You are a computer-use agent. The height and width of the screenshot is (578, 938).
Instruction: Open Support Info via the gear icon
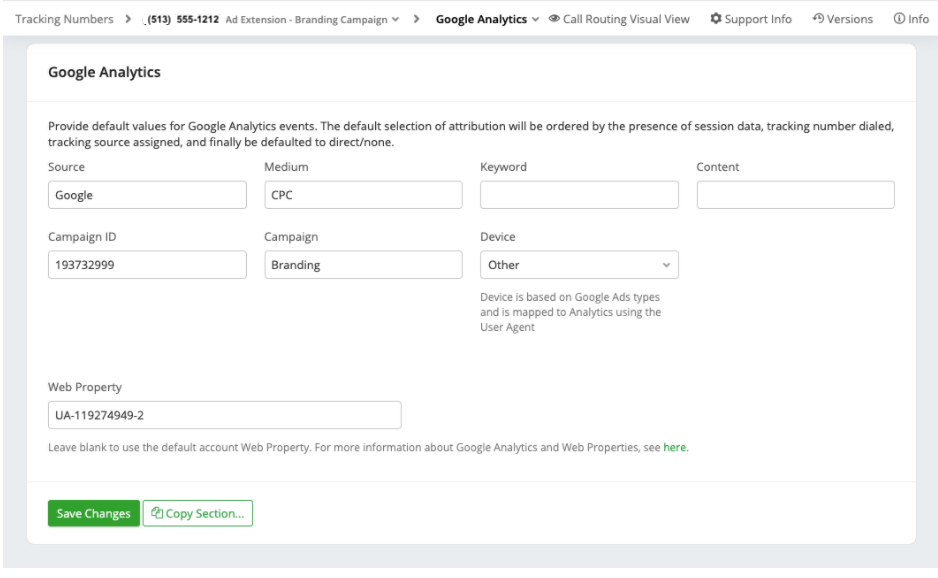point(716,20)
